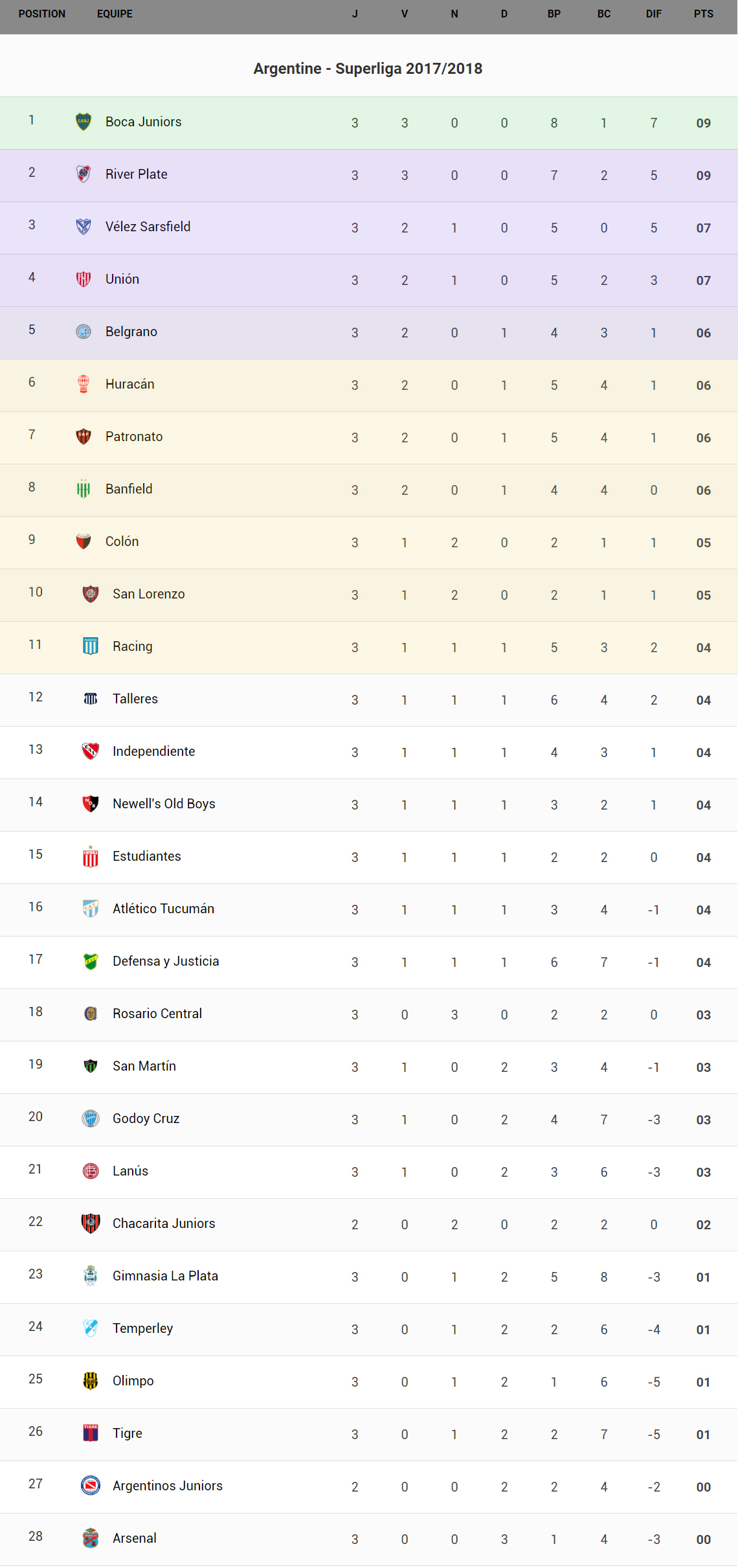Click the Defensa y Justicia crest

coord(91,961)
